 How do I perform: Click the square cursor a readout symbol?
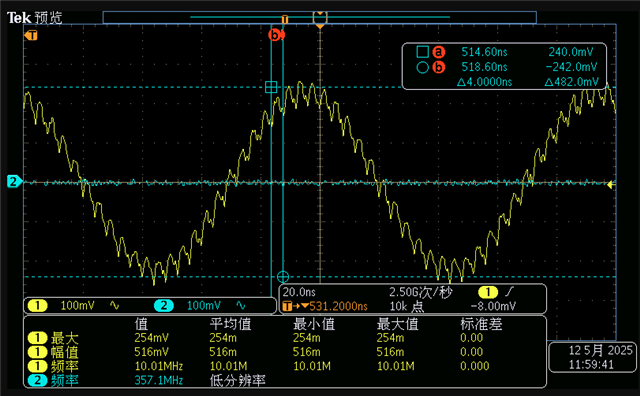[x=422, y=52]
